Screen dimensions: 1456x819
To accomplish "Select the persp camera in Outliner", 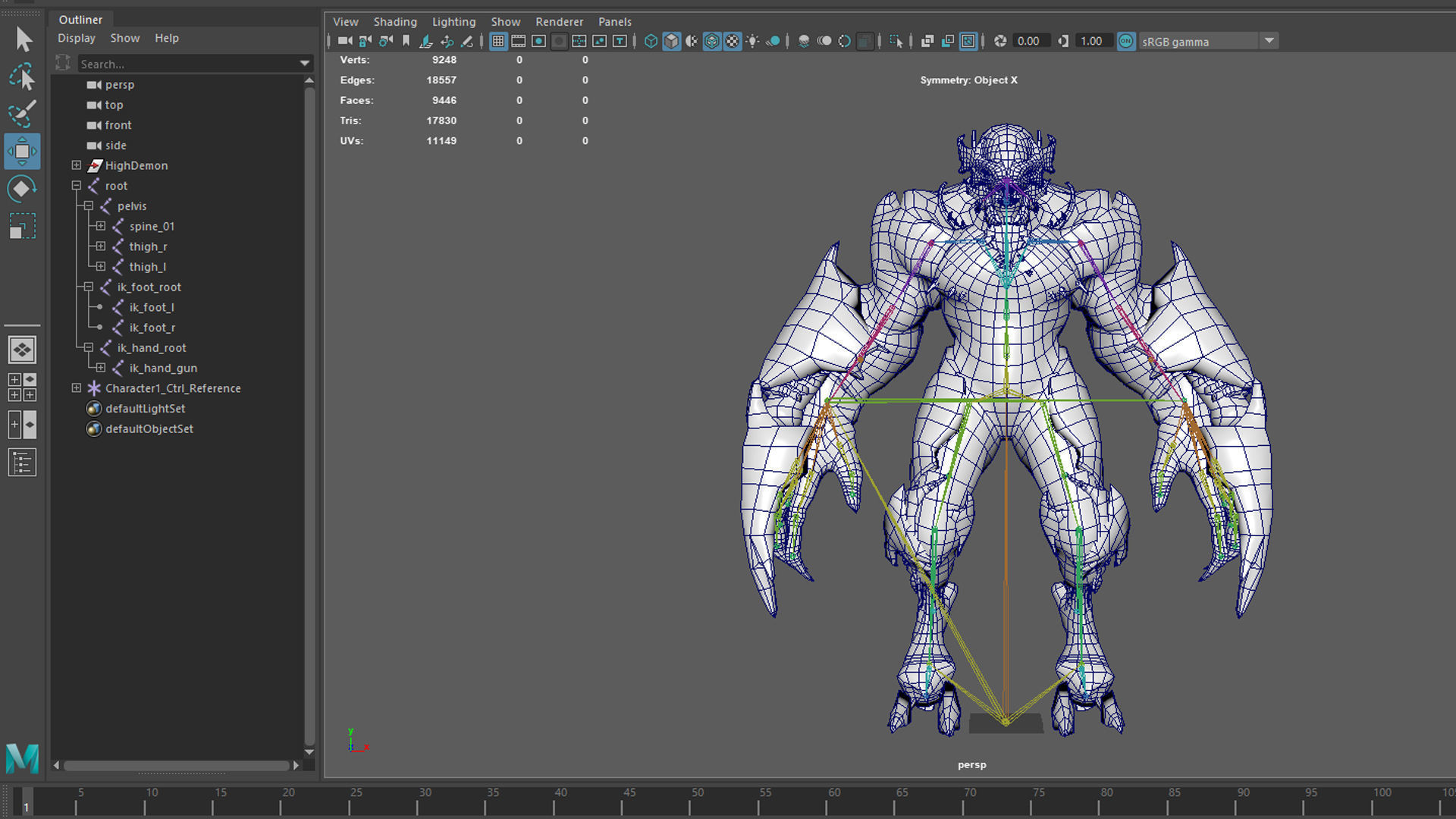I will point(120,84).
